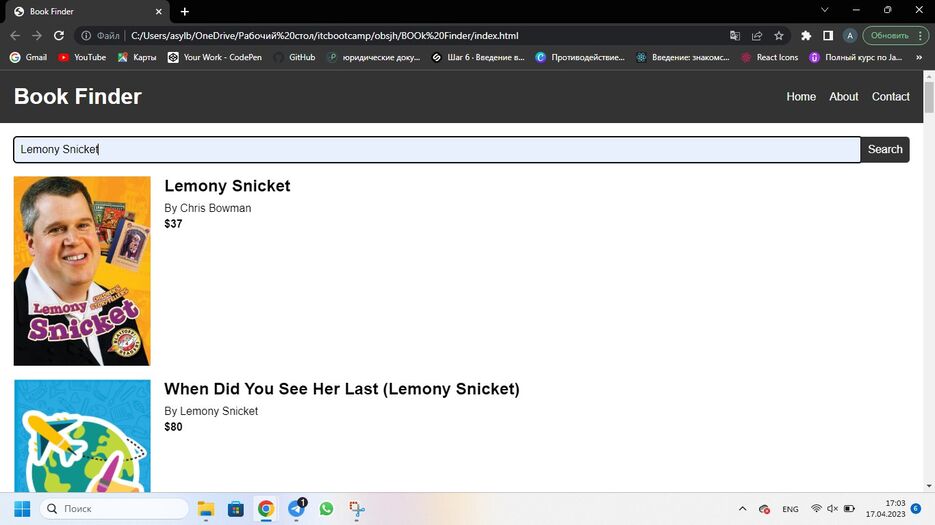Open the Противодействие bookmark

coord(580,57)
